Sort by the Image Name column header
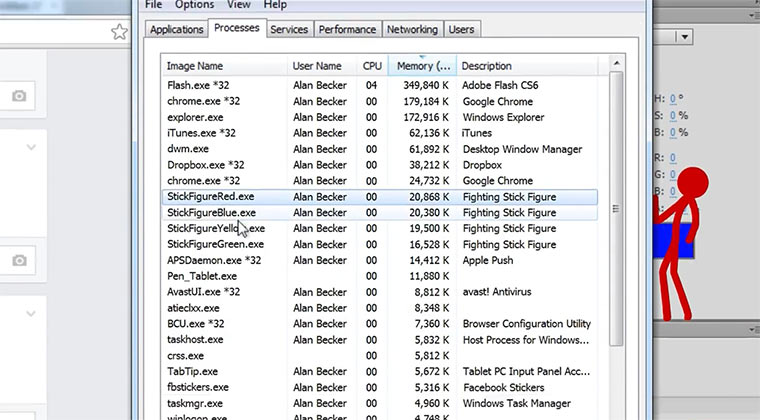 point(224,66)
